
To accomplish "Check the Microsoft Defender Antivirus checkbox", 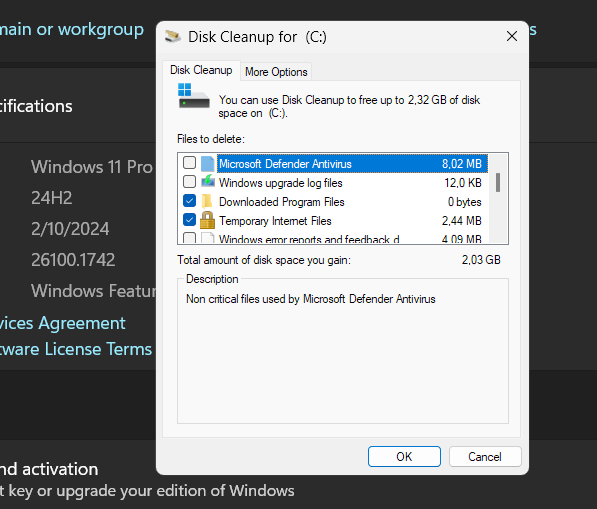I will point(189,163).
